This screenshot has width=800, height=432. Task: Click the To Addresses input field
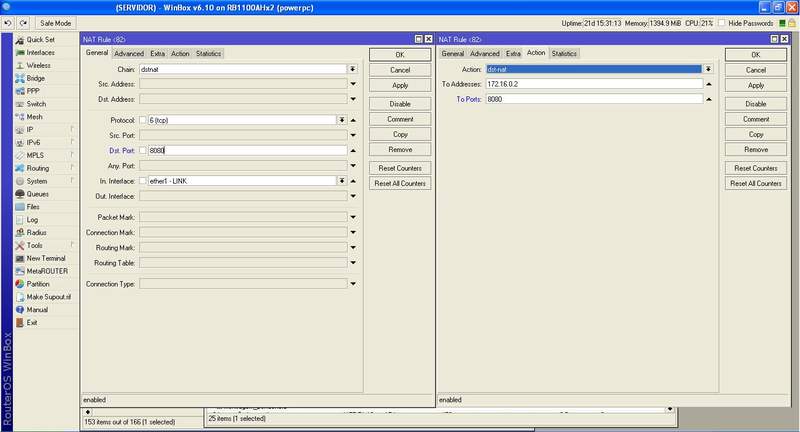click(x=594, y=84)
